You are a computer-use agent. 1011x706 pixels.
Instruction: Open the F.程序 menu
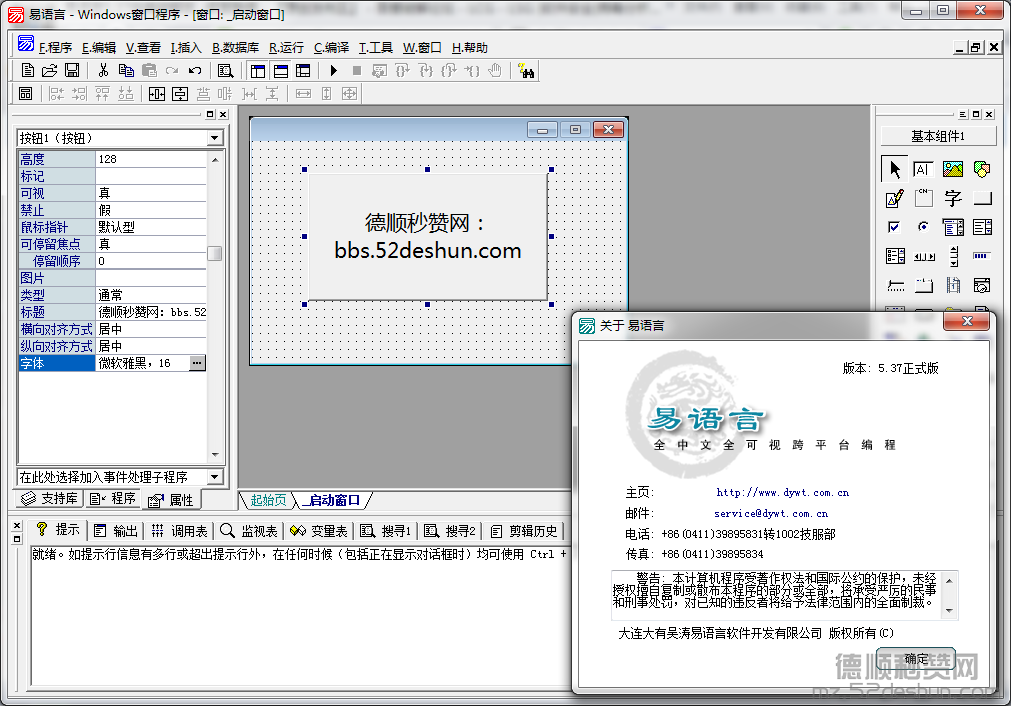click(55, 48)
